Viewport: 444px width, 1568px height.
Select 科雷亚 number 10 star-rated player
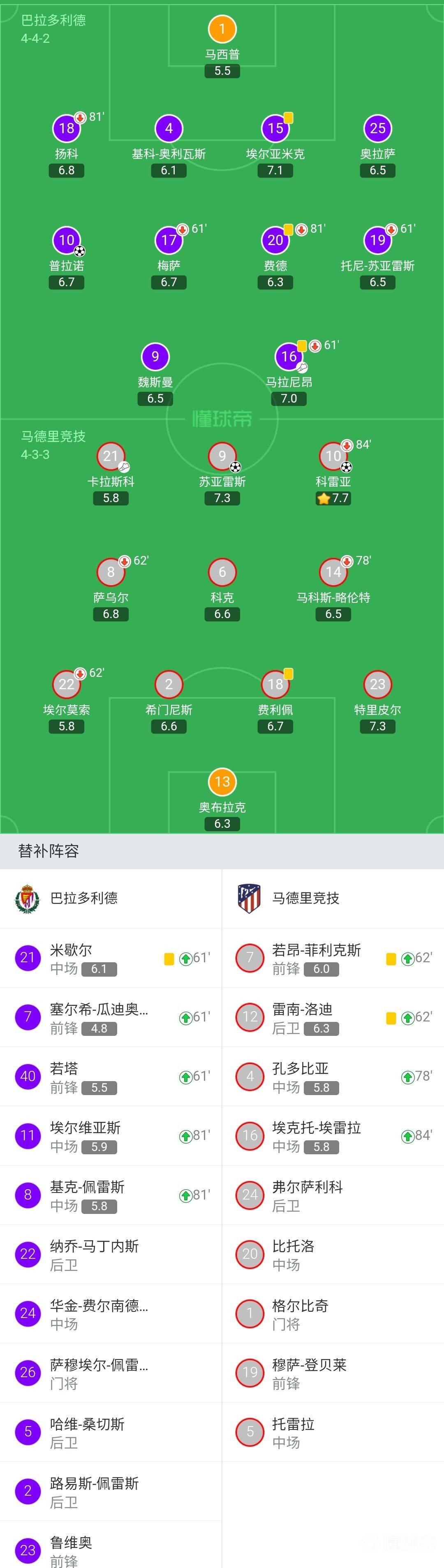[333, 456]
